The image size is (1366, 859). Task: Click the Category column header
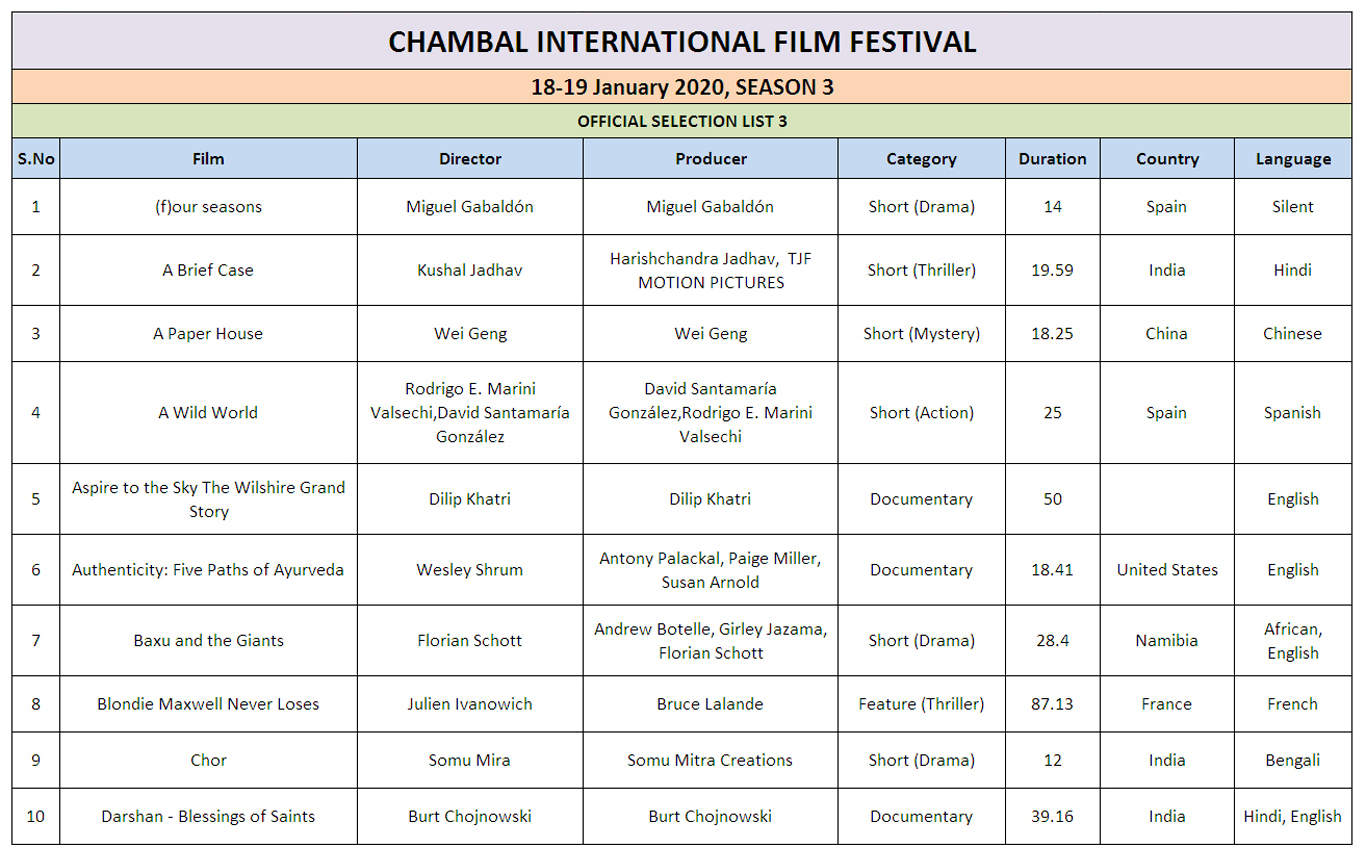tap(921, 158)
